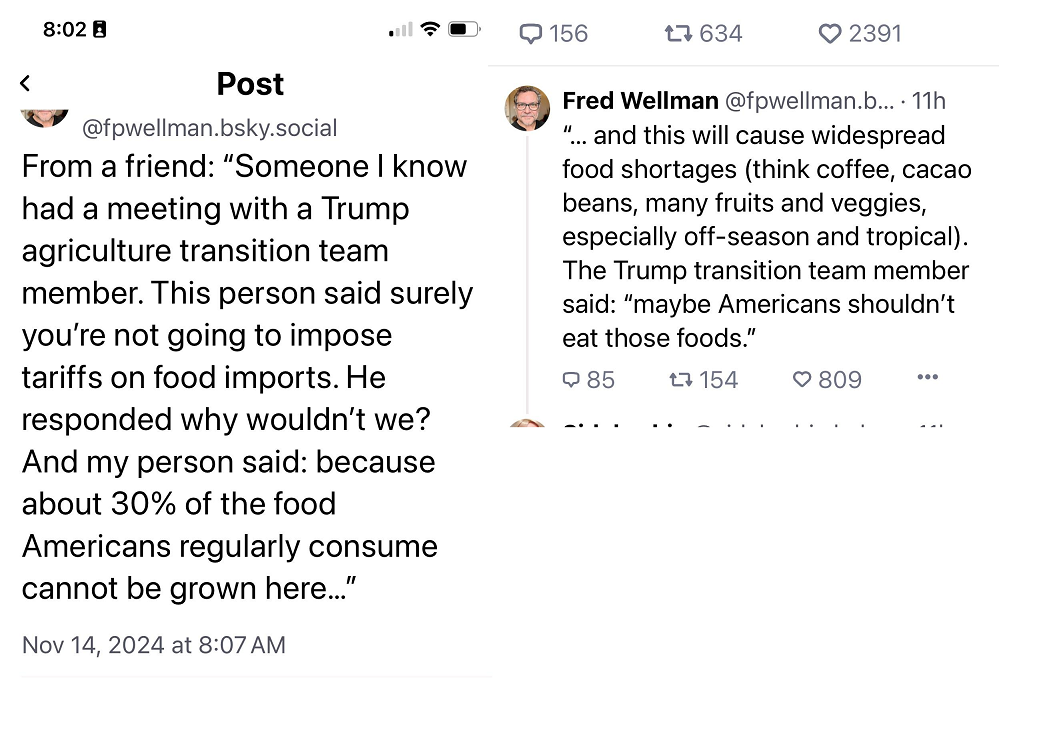
Task: Tap the Post header title
Action: pyautogui.click(x=250, y=84)
